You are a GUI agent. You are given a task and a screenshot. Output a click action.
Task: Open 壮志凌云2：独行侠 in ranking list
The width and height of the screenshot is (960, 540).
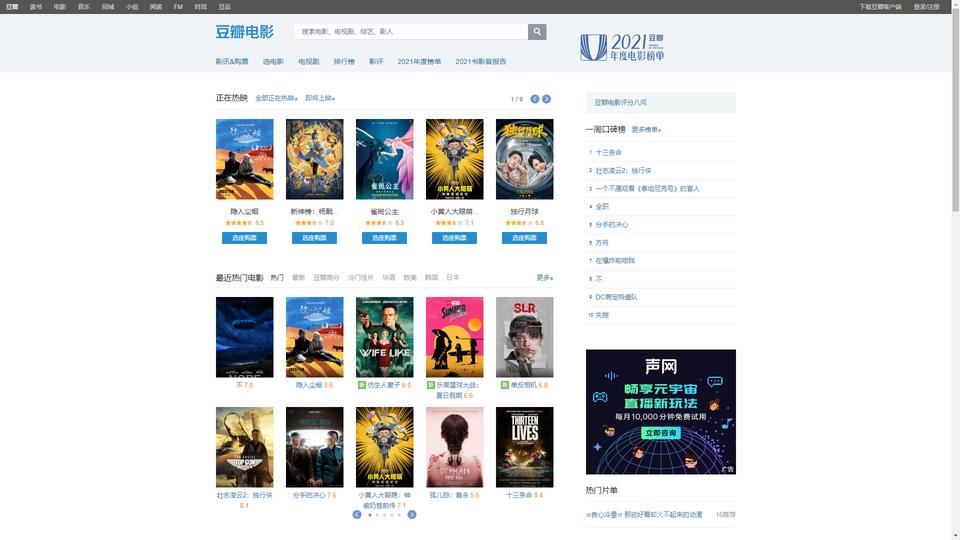coord(623,171)
